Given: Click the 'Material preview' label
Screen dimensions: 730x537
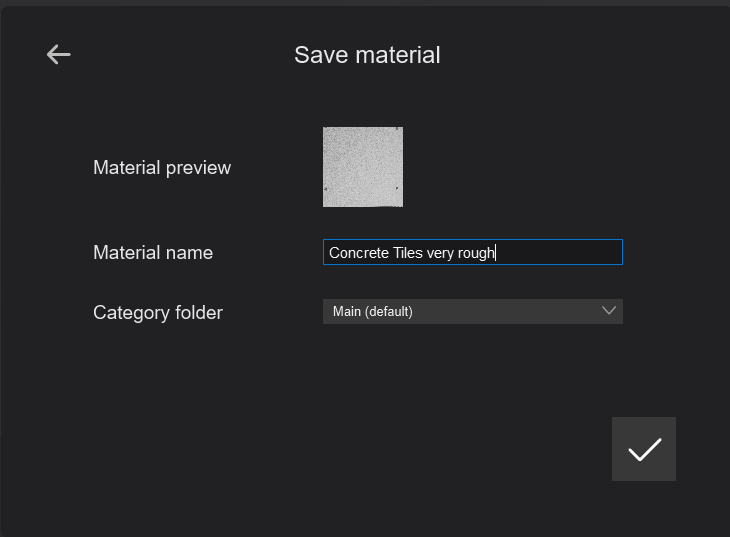Looking at the screenshot, I should 162,168.
